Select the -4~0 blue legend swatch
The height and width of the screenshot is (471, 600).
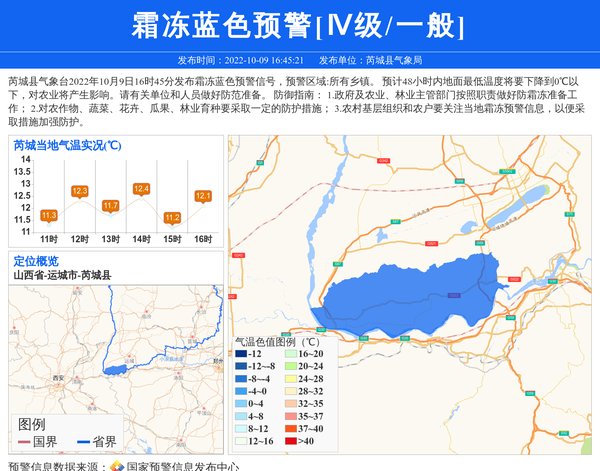click(x=241, y=391)
